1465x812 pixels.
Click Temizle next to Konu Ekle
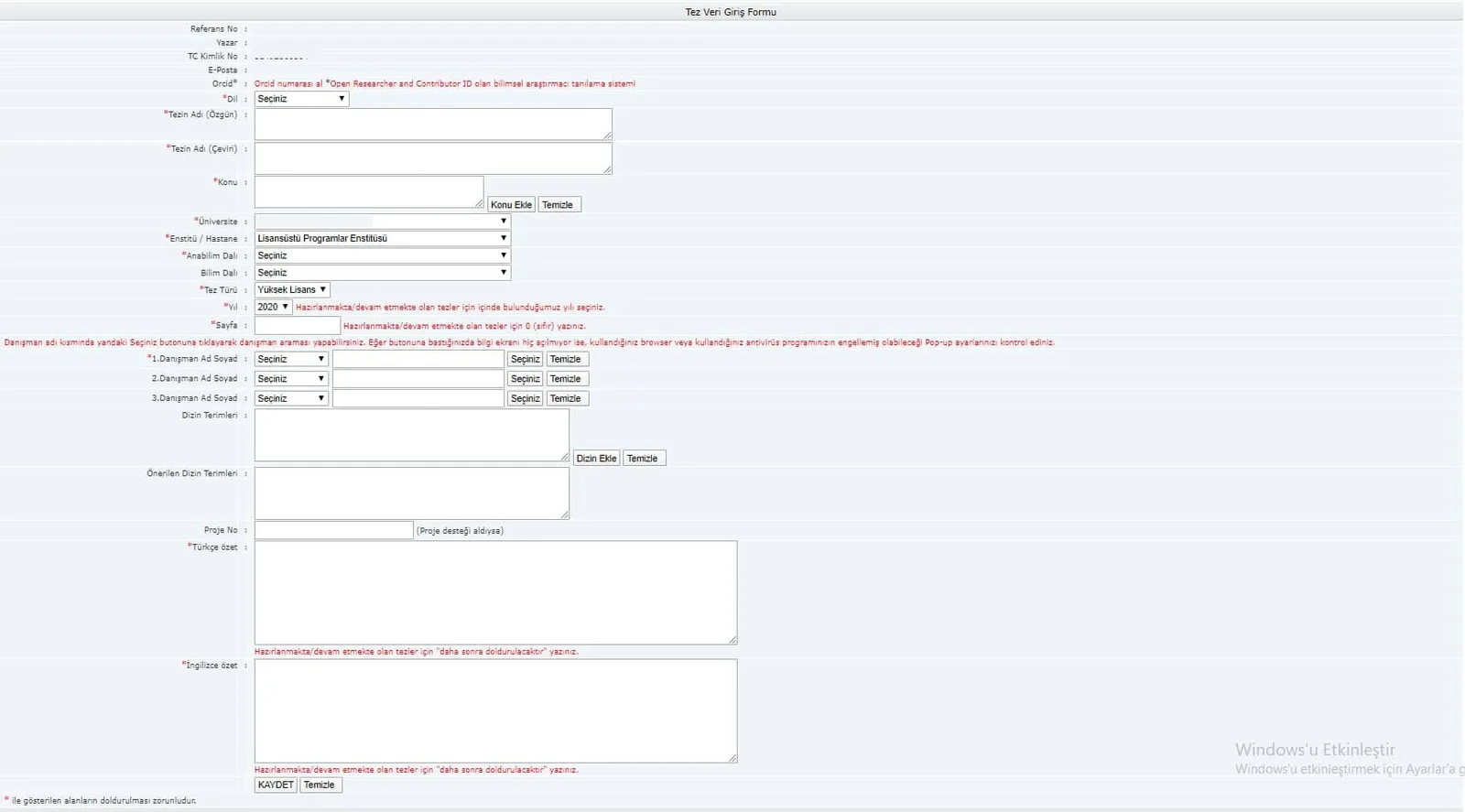[x=558, y=205]
